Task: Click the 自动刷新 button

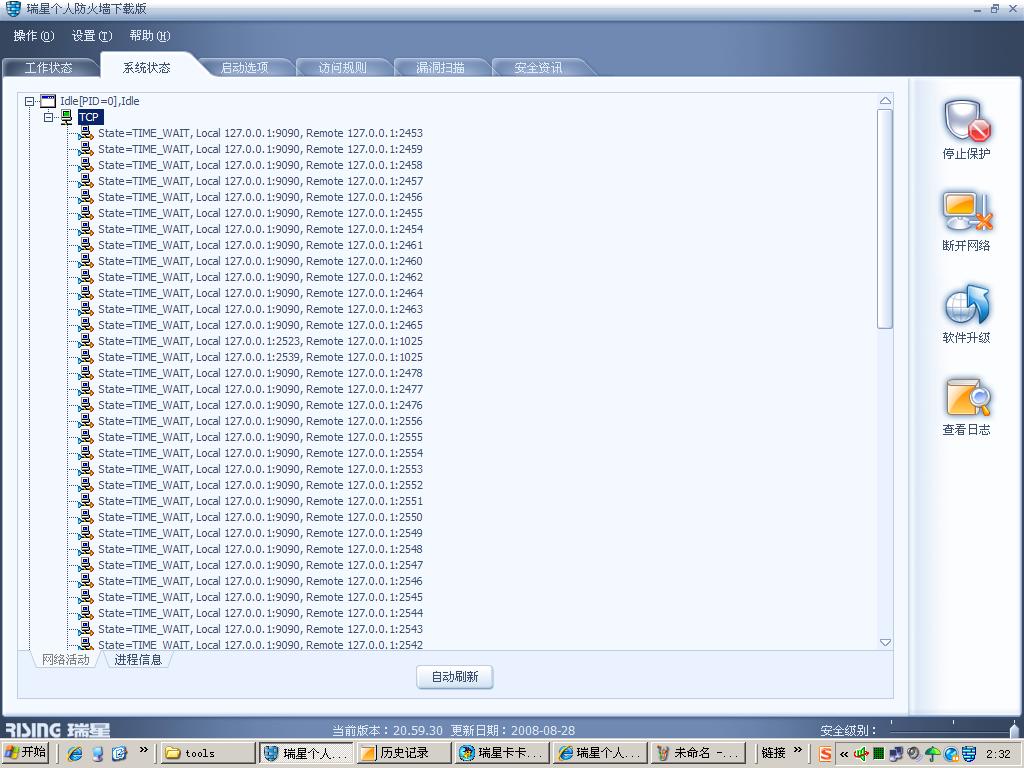Action: (455, 677)
